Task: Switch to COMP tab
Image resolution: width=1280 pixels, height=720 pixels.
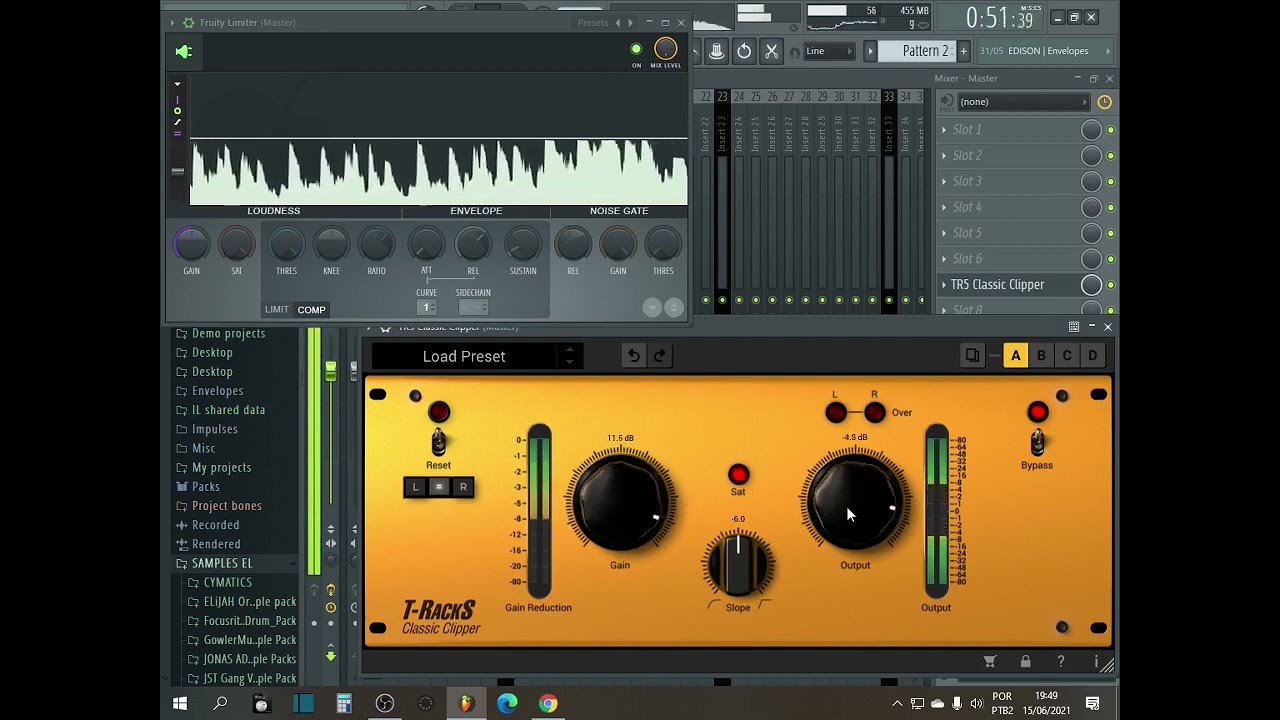Action: coord(311,309)
